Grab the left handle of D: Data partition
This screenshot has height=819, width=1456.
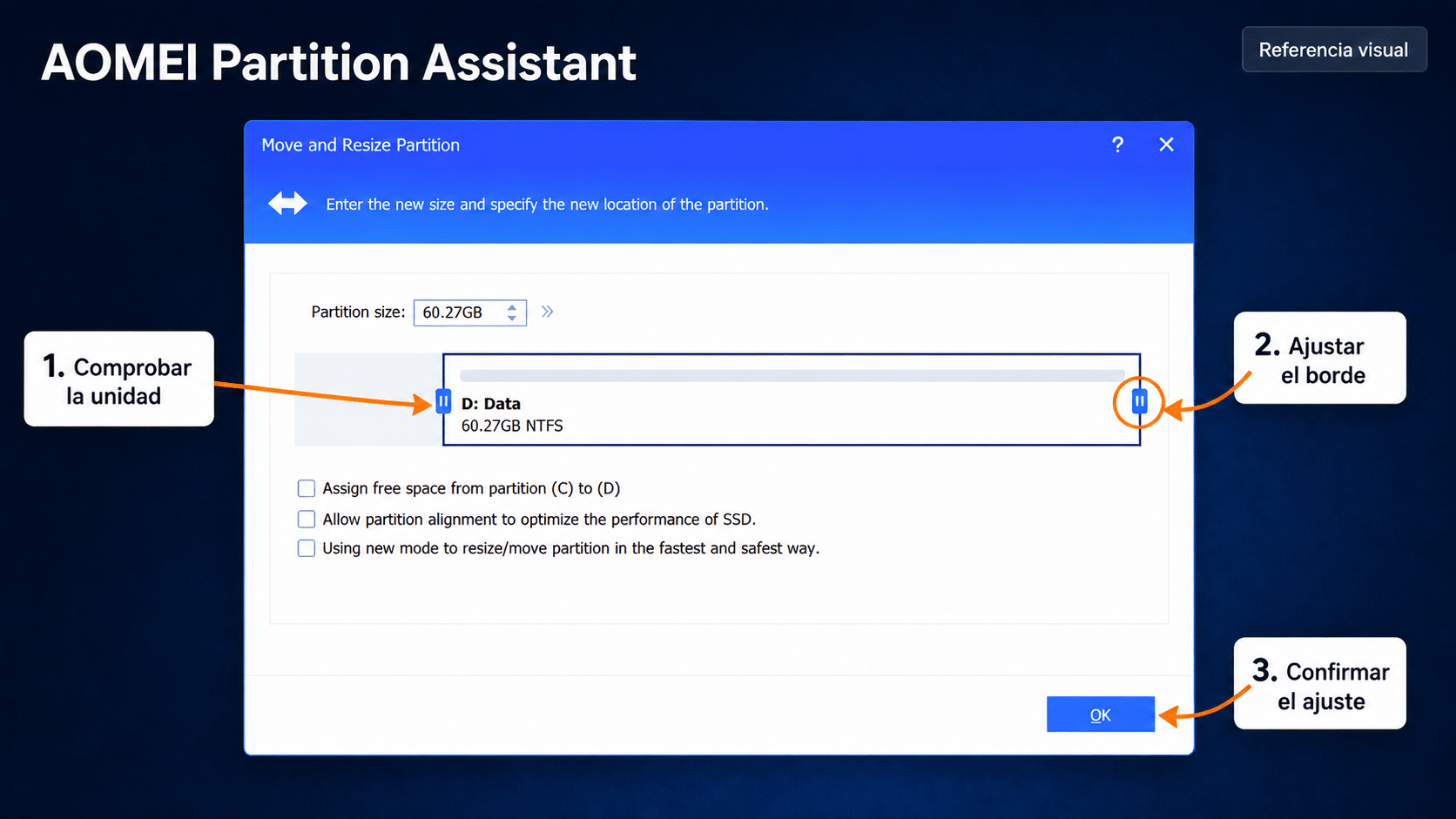[x=443, y=401]
